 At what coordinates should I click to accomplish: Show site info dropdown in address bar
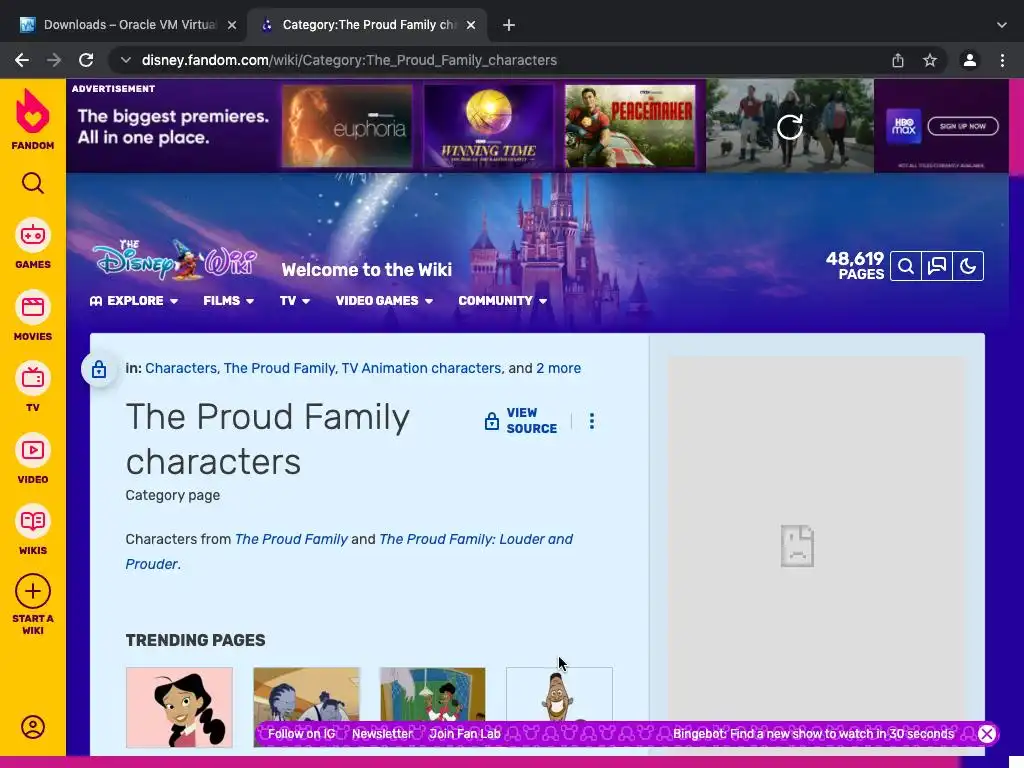pos(125,60)
